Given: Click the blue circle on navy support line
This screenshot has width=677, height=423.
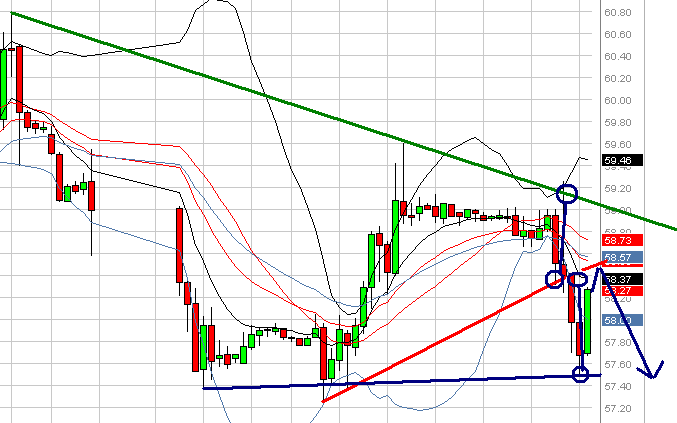Looking at the screenshot, I should [580, 374].
